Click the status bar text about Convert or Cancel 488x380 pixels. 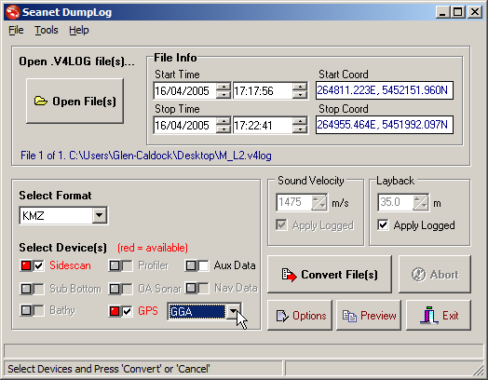[x=109, y=369]
